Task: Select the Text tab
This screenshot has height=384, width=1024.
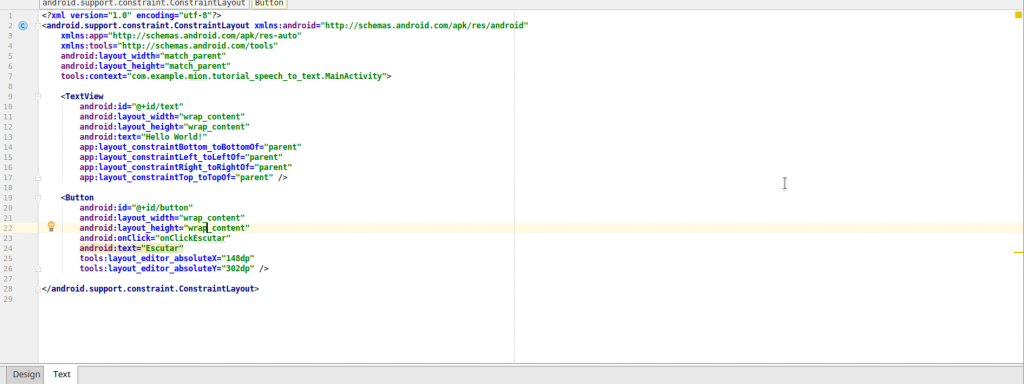Action: click(61, 374)
